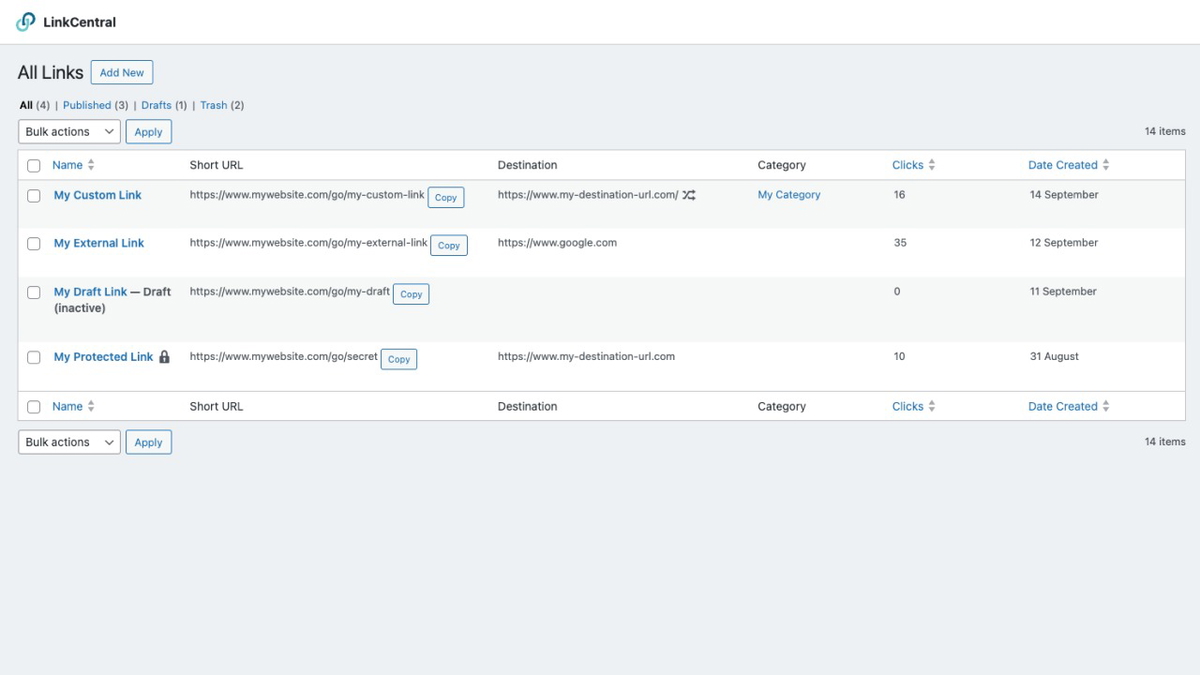Click the LinkCentral logo icon
1200x675 pixels.
23,21
